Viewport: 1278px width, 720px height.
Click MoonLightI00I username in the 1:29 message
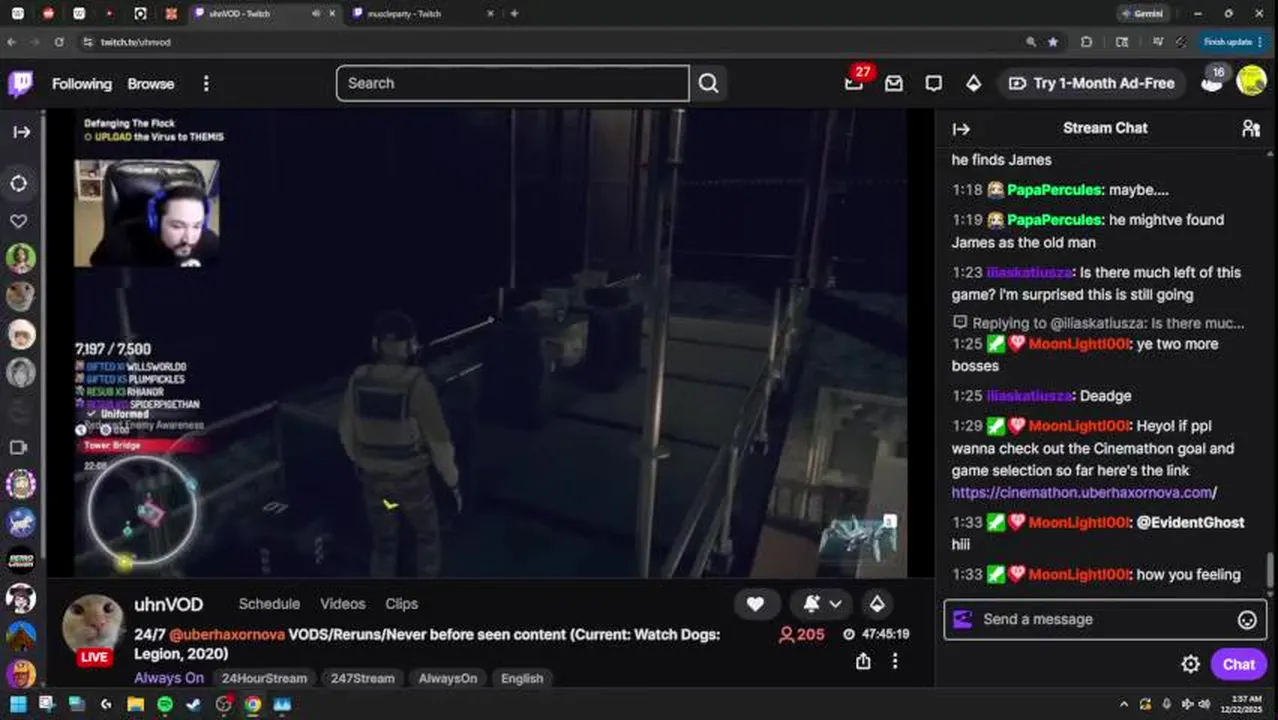(1079, 426)
